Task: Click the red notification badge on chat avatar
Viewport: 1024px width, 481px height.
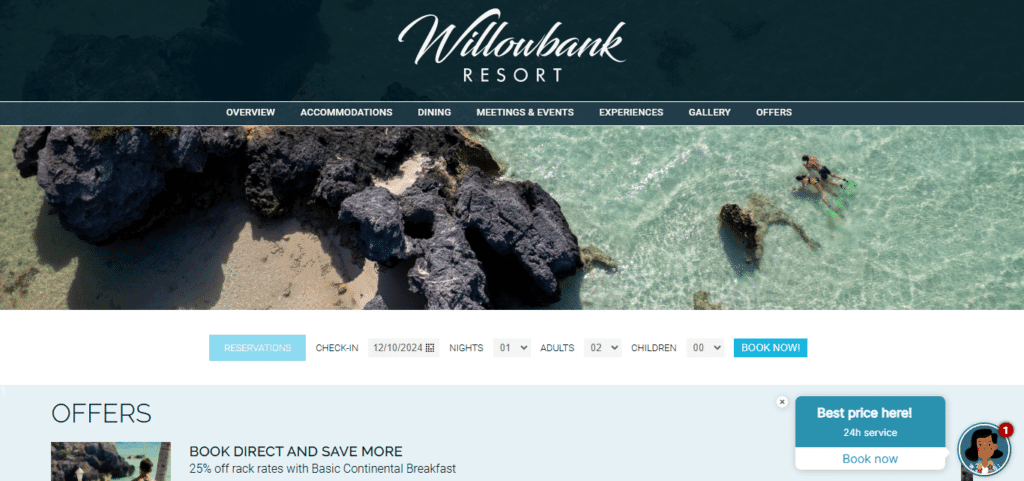Action: tap(1006, 430)
